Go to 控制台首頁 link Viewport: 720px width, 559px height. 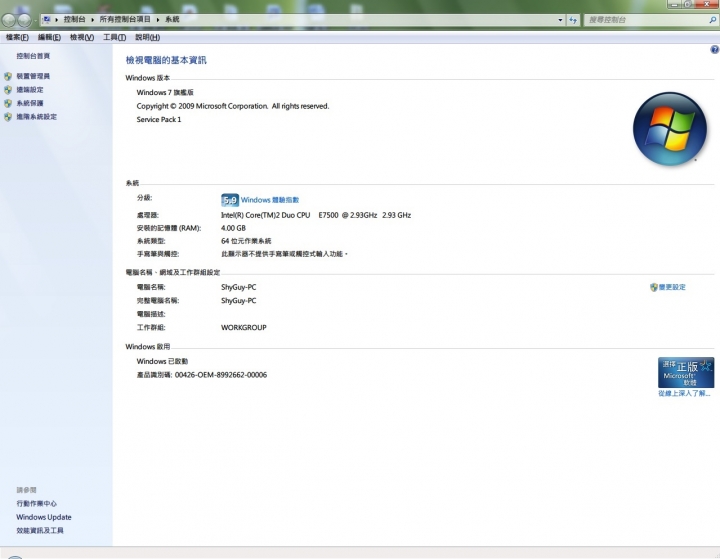coord(33,56)
